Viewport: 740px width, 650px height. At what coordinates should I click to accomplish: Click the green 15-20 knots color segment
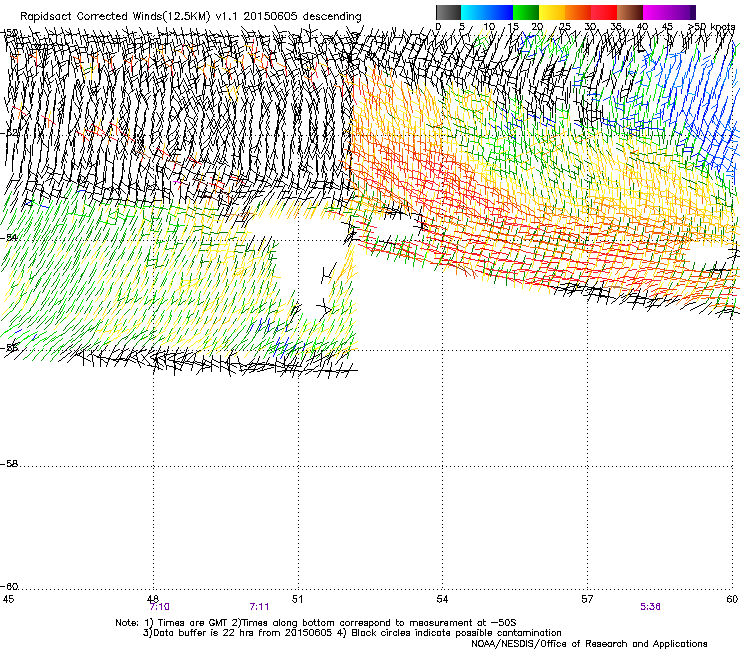(x=526, y=12)
